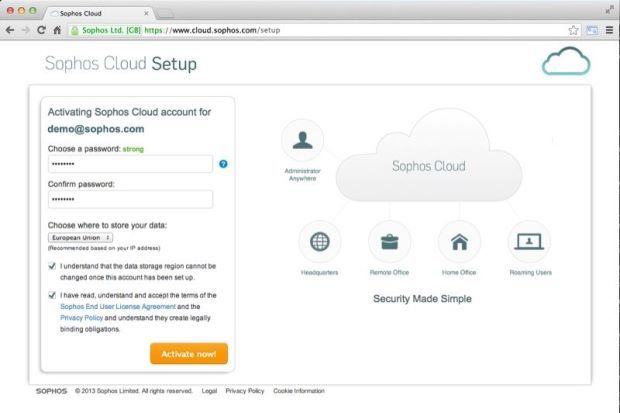Open the Cookie Information footer link
The image size is (620, 413).
299,391
